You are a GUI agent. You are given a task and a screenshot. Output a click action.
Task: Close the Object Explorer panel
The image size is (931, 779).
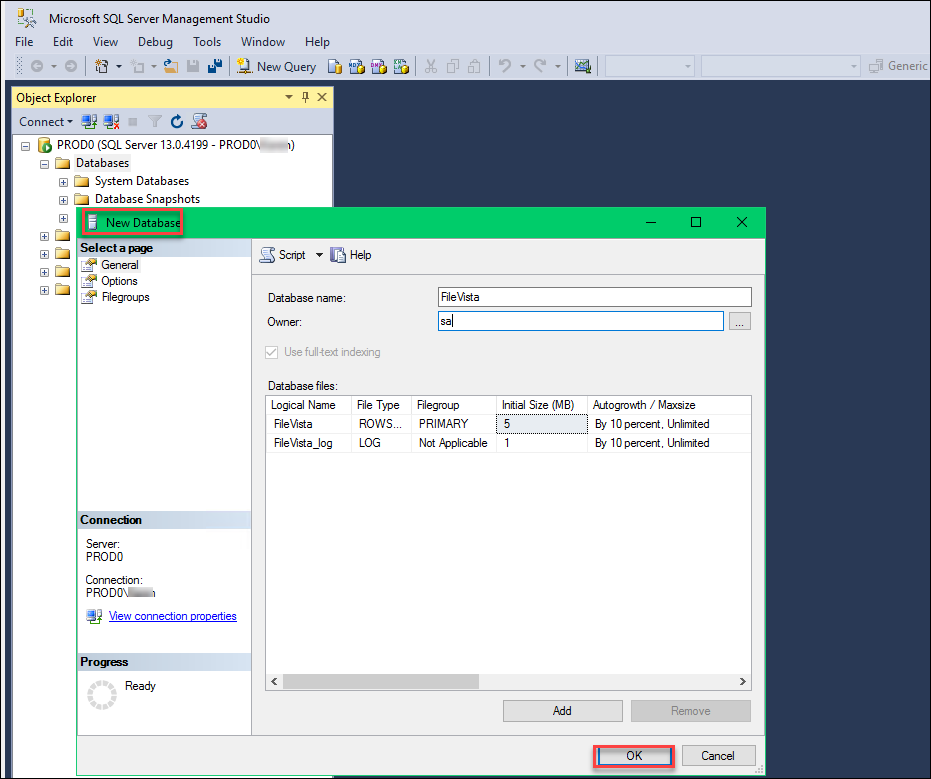322,97
